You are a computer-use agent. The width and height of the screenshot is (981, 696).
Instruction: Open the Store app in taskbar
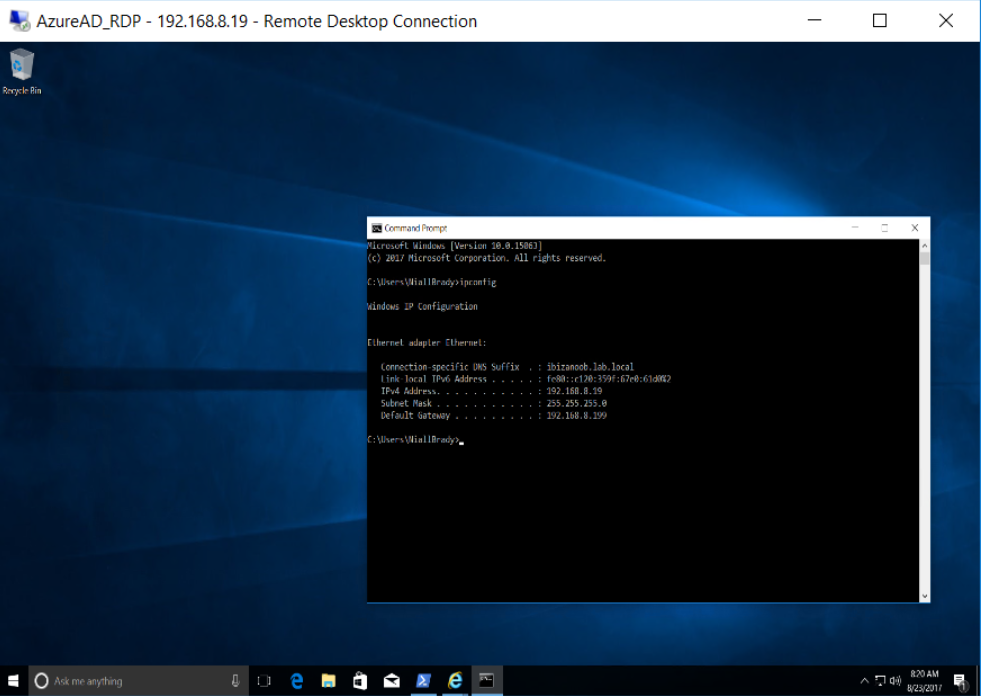pos(360,681)
